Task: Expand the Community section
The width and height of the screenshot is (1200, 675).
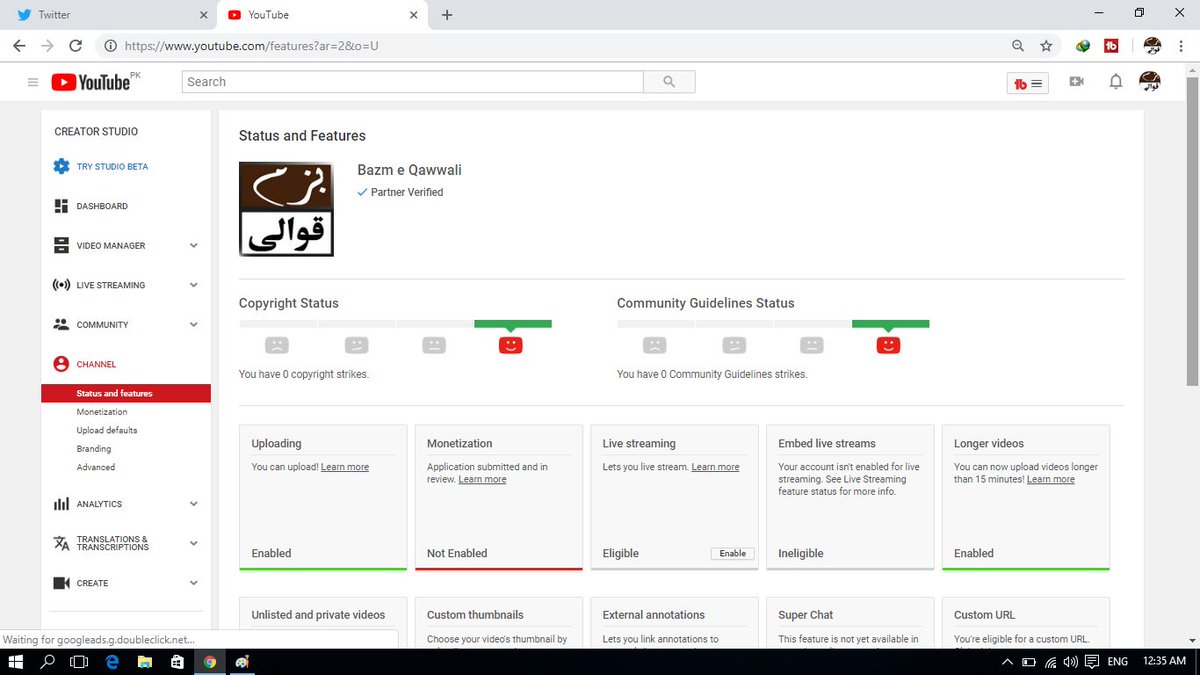Action: point(194,324)
